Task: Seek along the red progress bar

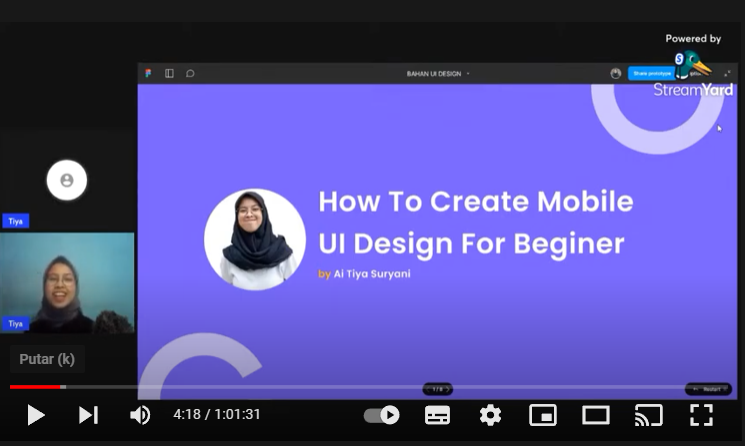Action: (x=35, y=387)
